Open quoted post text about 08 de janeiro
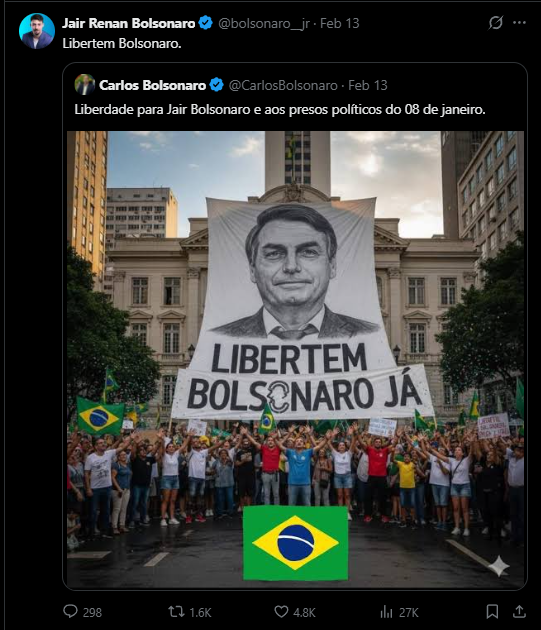The width and height of the screenshot is (541, 630). pyautogui.click(x=280, y=109)
